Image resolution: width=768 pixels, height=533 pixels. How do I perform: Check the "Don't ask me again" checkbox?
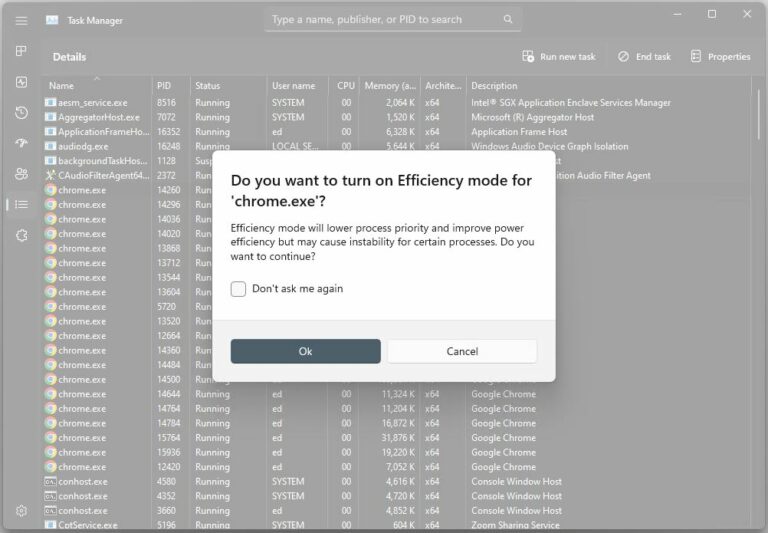coord(238,289)
